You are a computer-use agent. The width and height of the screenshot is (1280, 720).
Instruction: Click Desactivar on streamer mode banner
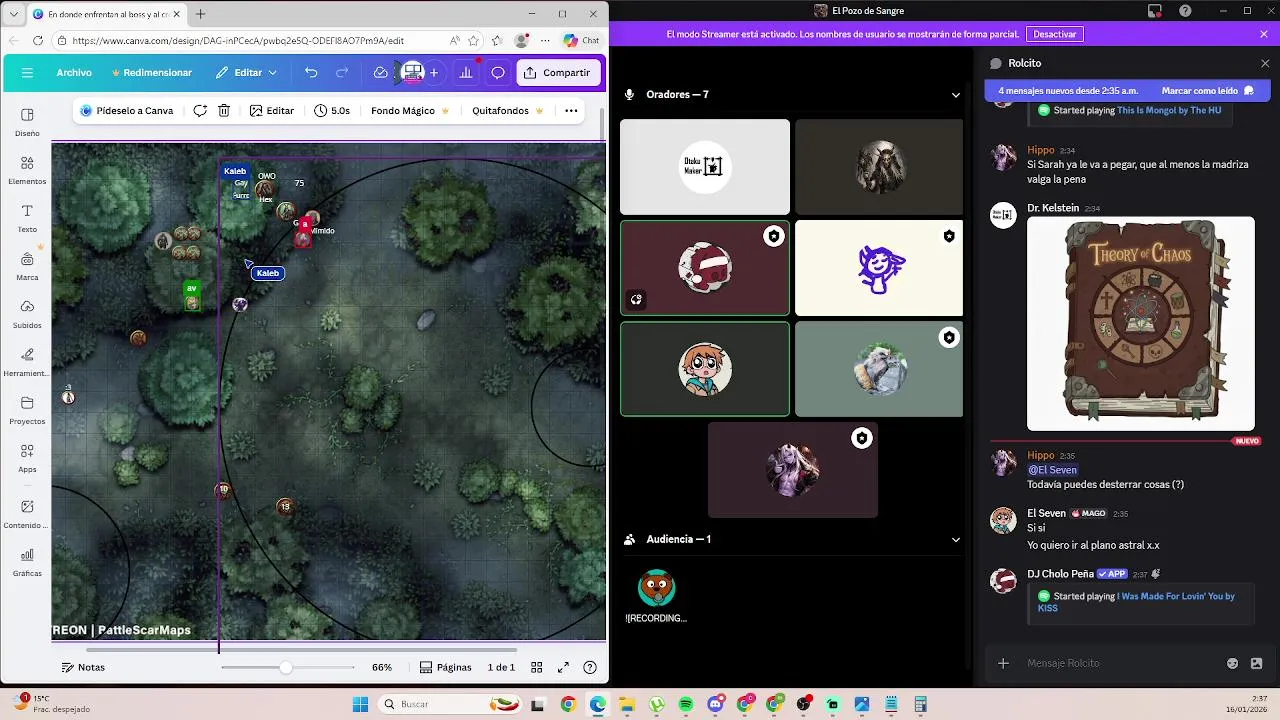coord(1055,34)
